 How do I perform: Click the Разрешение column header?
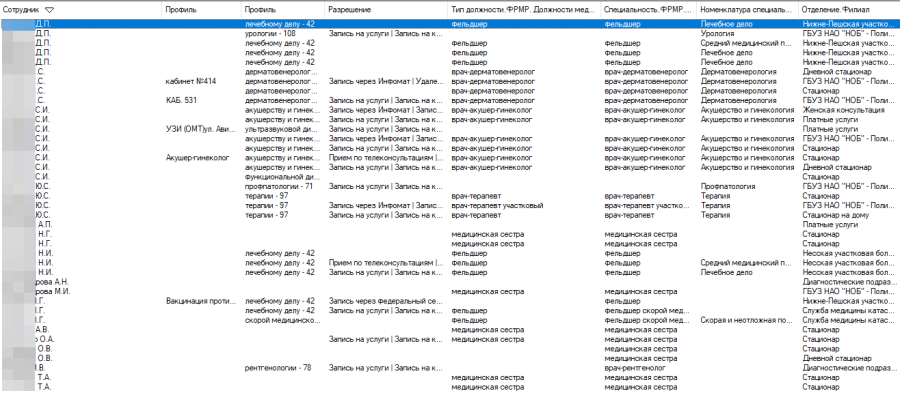350,10
